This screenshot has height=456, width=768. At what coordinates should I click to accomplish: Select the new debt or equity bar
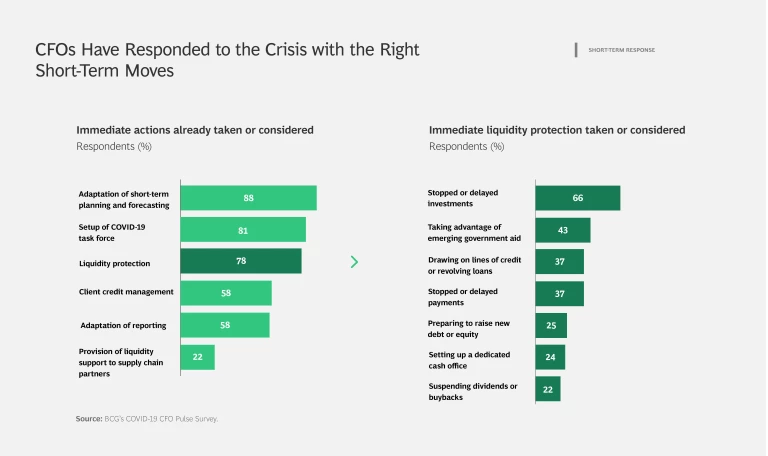551,326
